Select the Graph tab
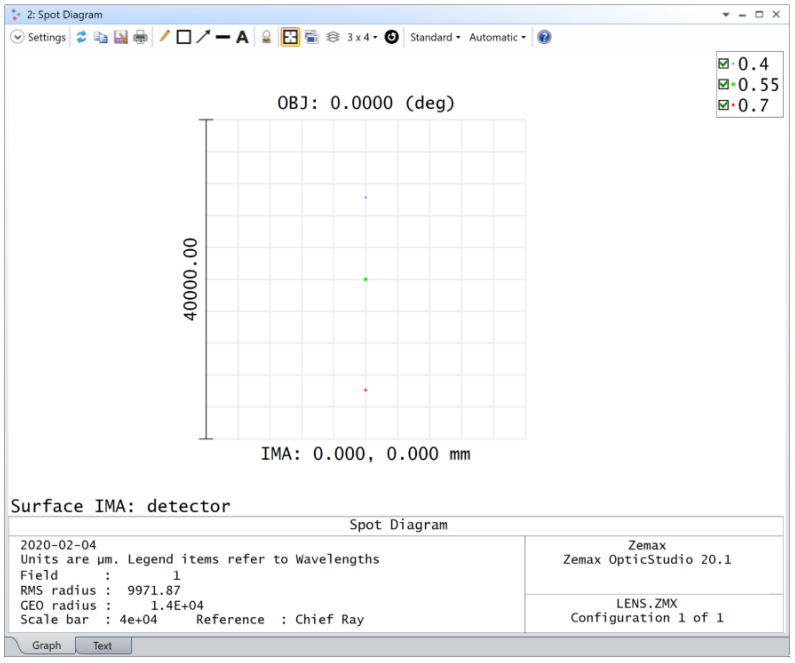 [x=46, y=646]
